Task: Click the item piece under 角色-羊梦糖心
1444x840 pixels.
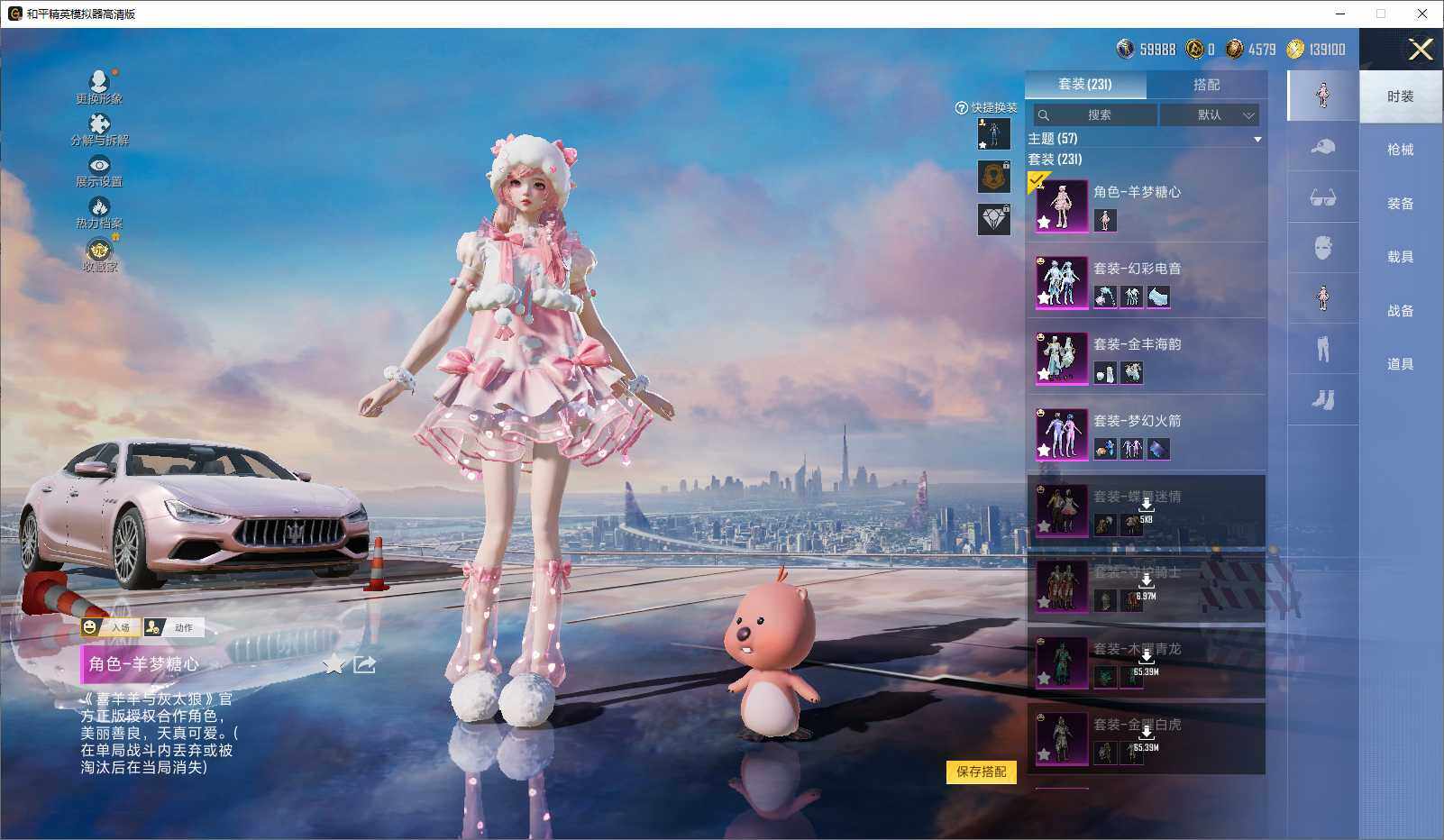Action: [1105, 220]
